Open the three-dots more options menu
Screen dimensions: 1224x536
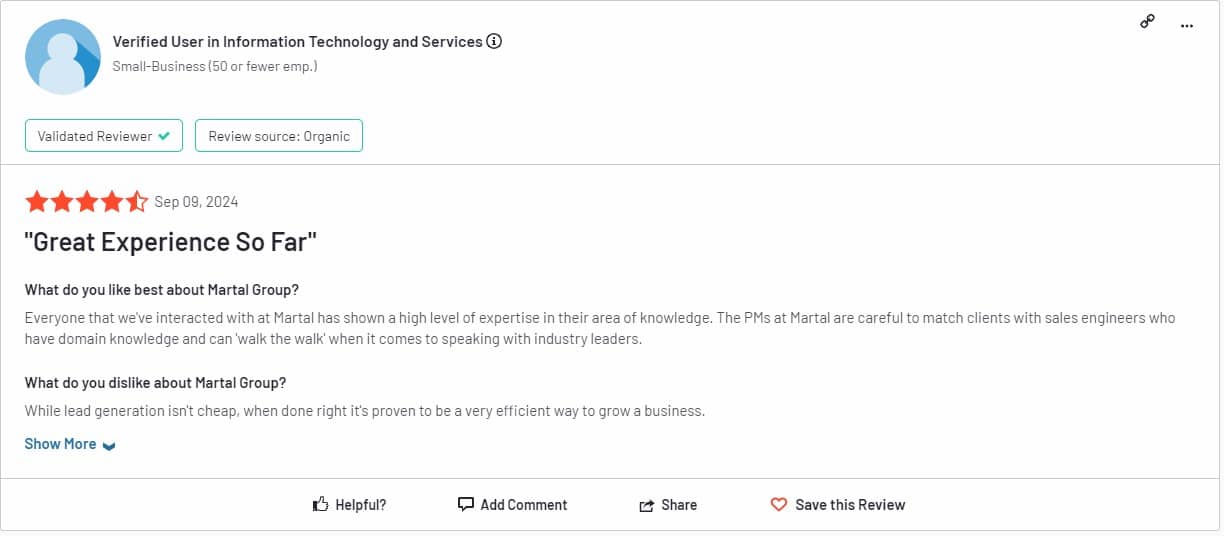click(1187, 26)
